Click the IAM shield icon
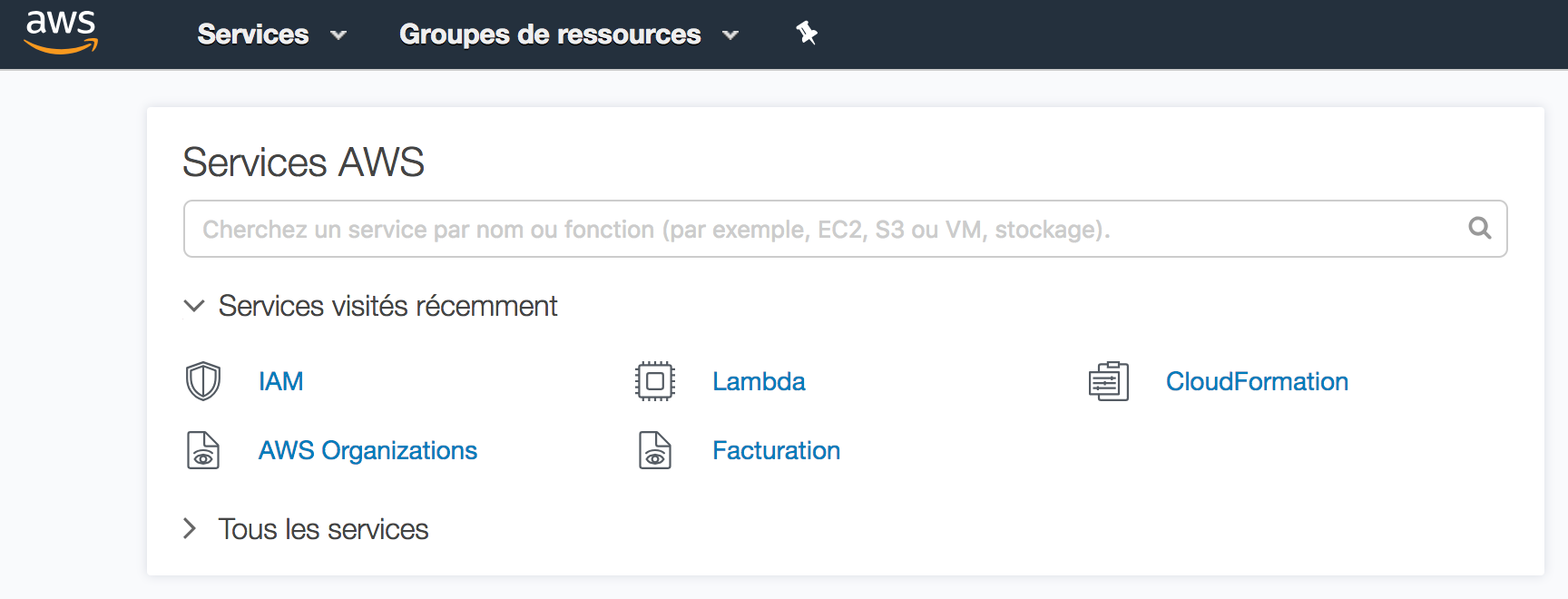Image resolution: width=1568 pixels, height=599 pixels. (x=203, y=381)
